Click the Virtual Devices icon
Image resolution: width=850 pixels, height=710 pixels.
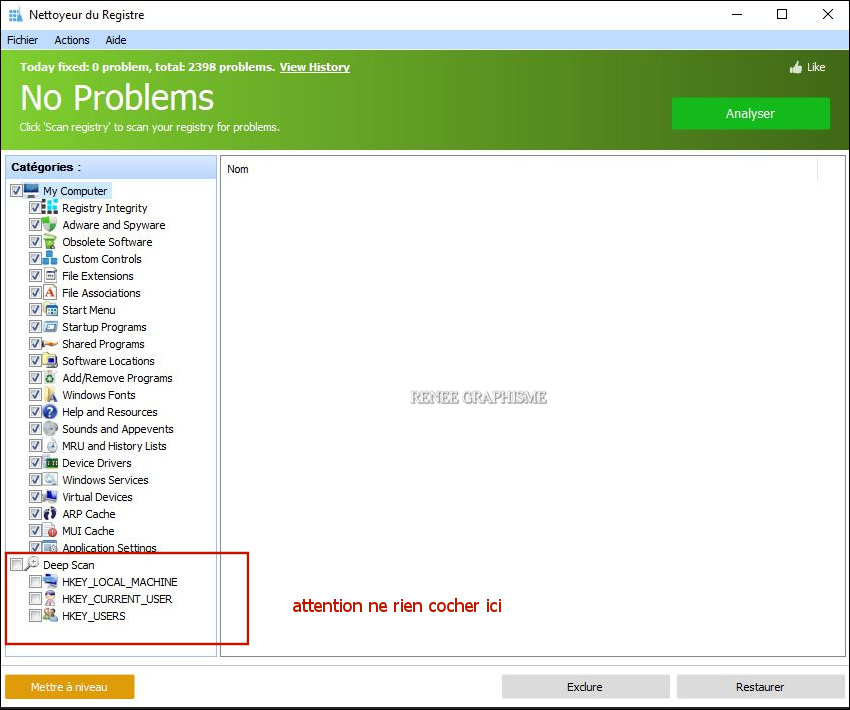point(50,497)
